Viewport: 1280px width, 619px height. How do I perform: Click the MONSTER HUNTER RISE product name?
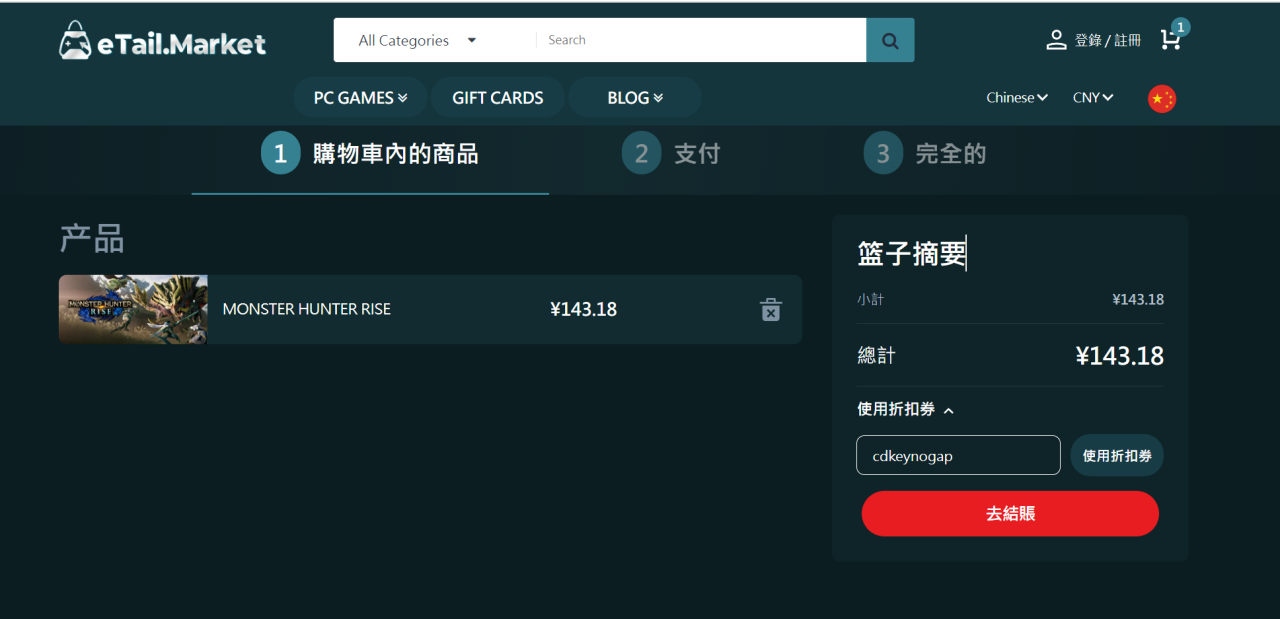click(307, 309)
